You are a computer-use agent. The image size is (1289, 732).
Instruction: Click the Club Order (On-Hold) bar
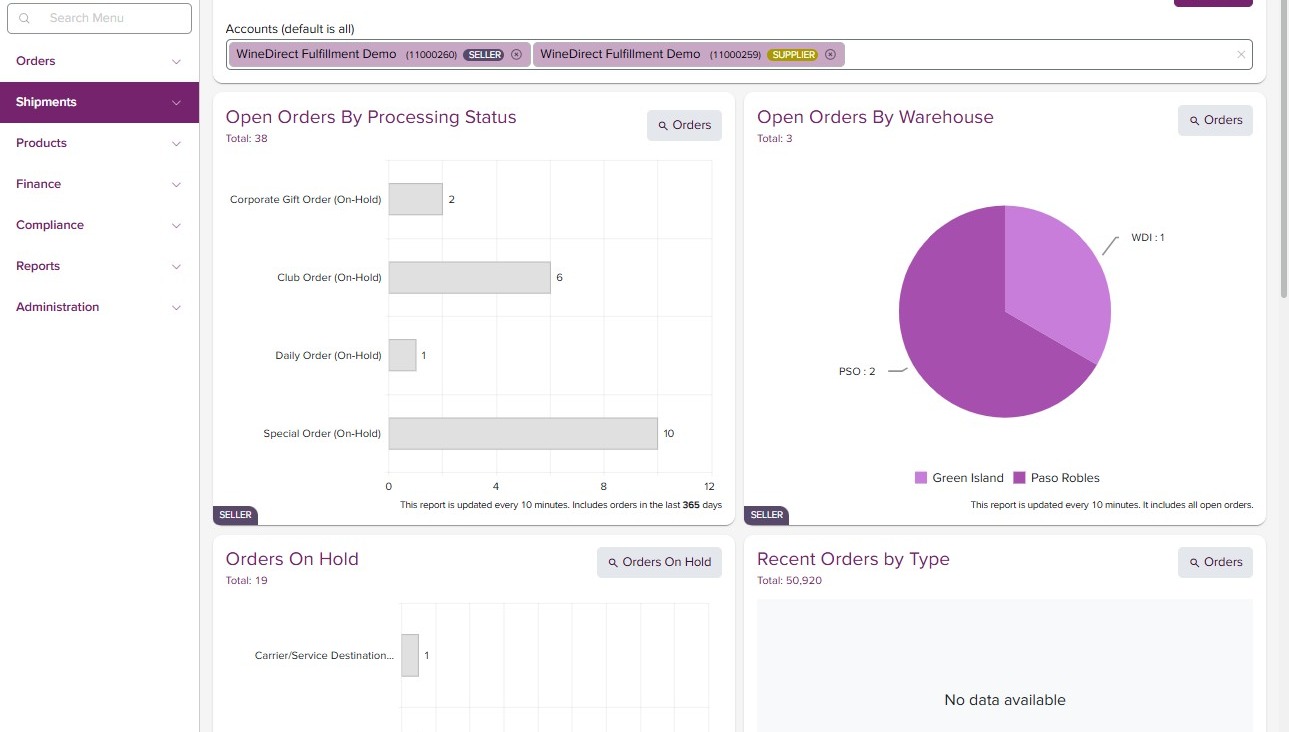coord(469,278)
